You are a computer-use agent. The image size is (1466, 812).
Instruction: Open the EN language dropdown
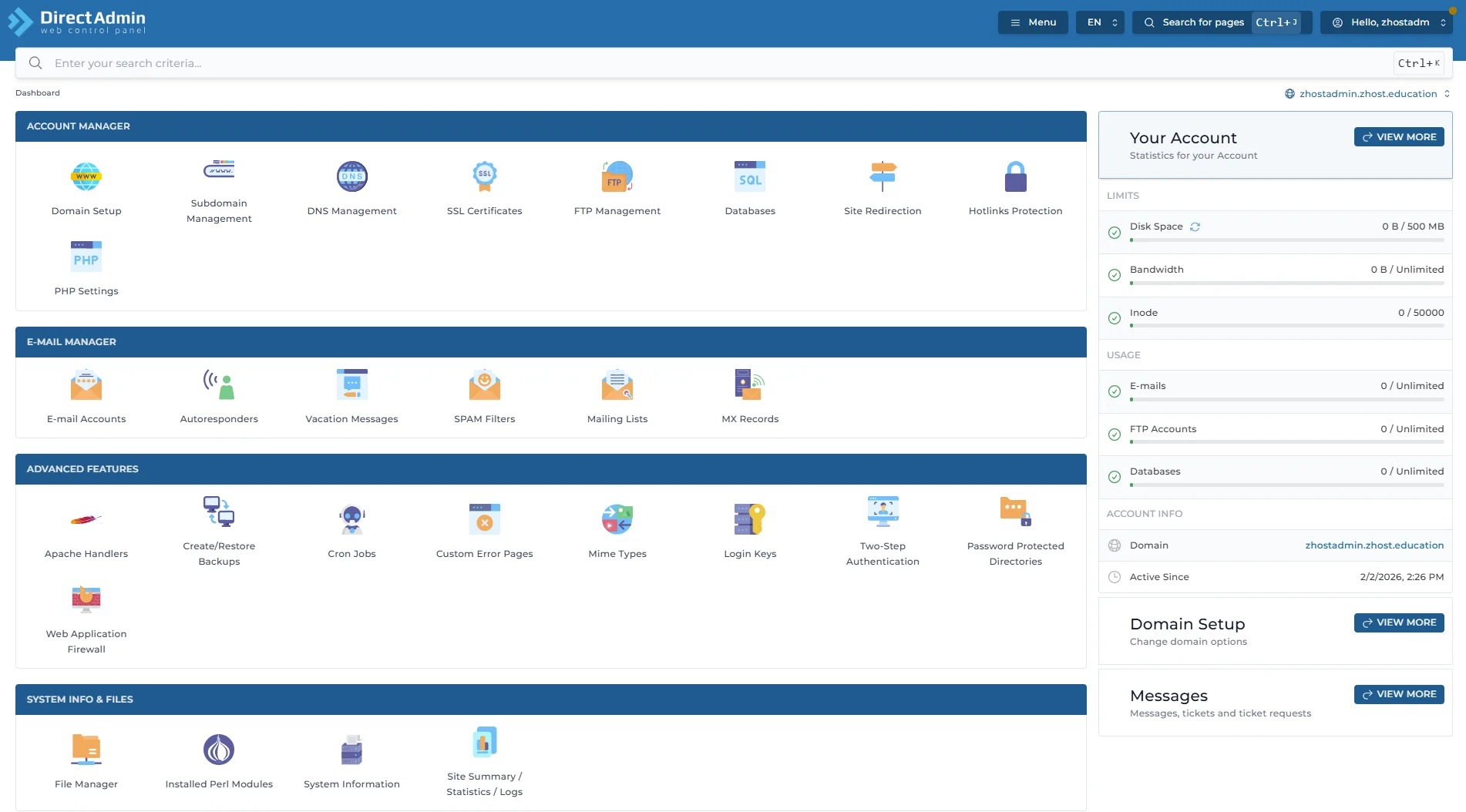(x=1100, y=22)
